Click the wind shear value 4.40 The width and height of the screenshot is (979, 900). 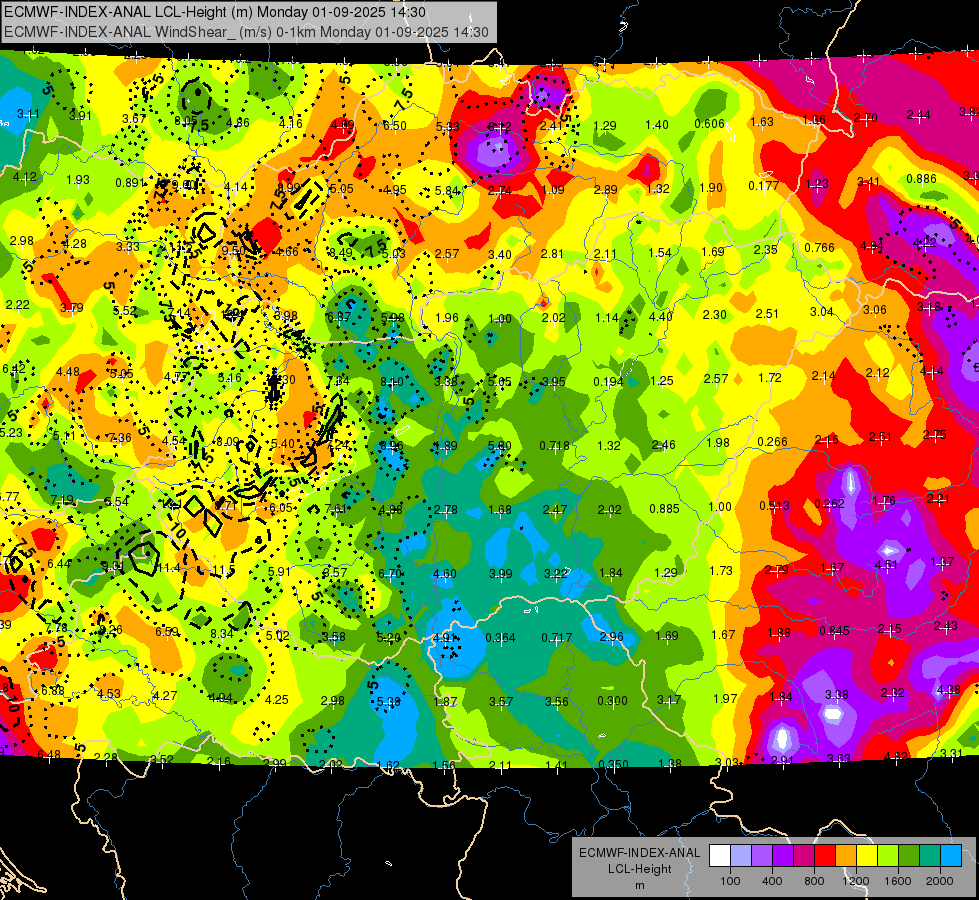[661, 316]
